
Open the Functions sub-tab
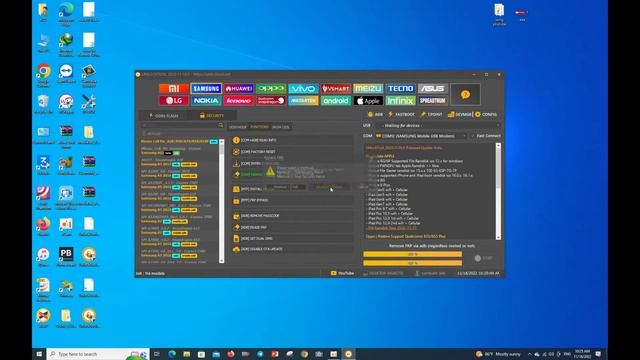point(259,127)
